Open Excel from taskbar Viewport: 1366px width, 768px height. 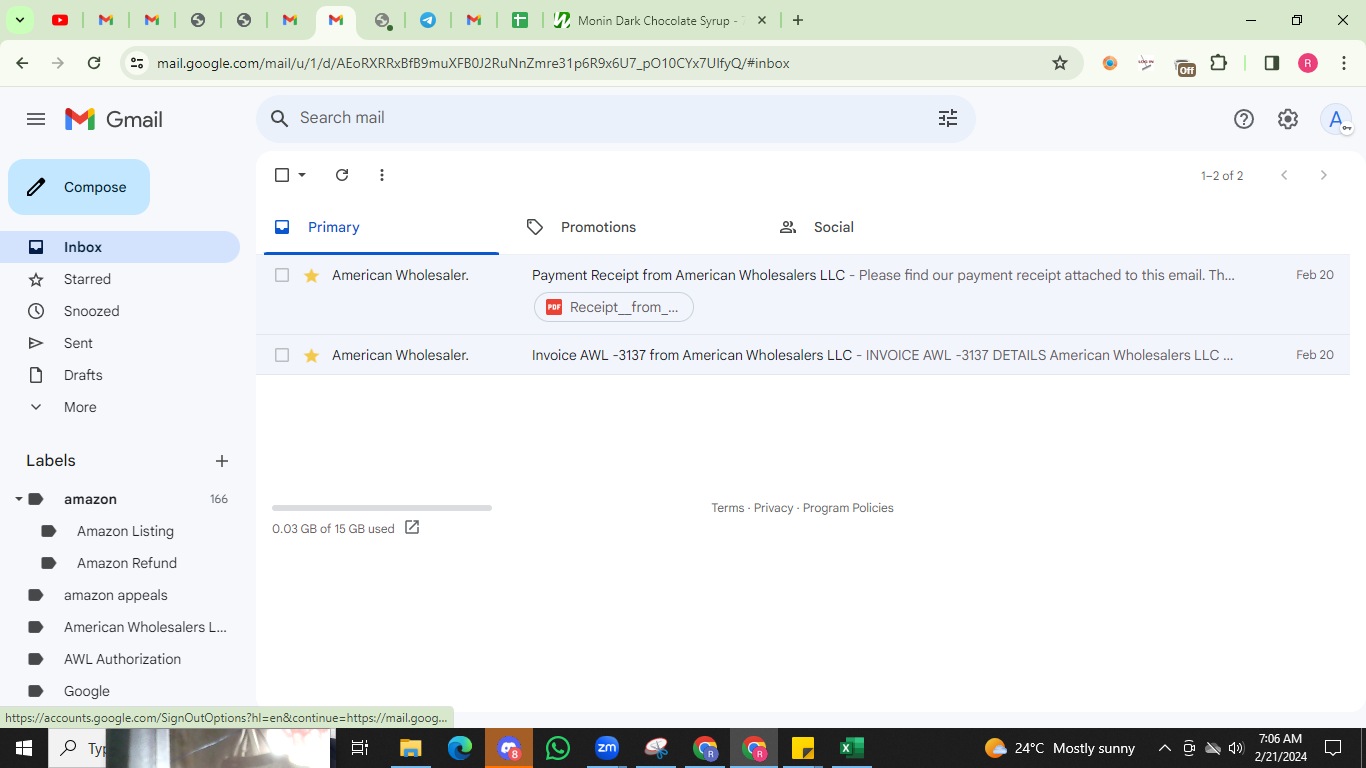(852, 748)
